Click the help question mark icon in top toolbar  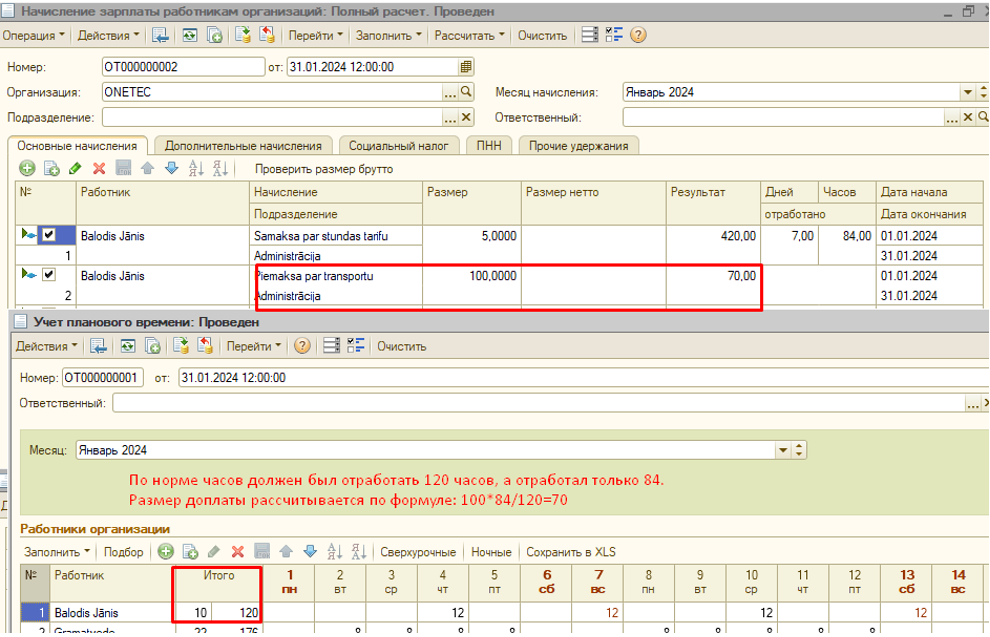(638, 35)
